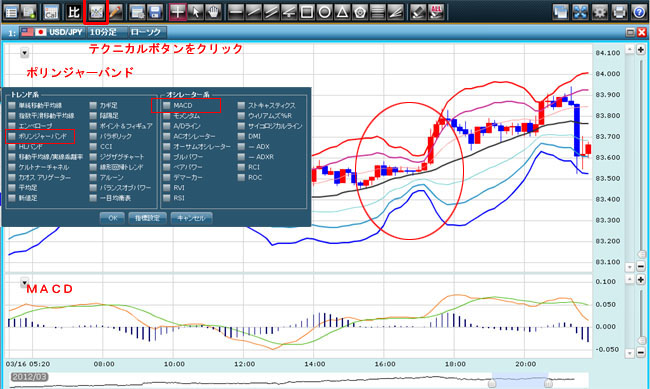
Task: Open the help question mark icon
Action: (x=638, y=12)
